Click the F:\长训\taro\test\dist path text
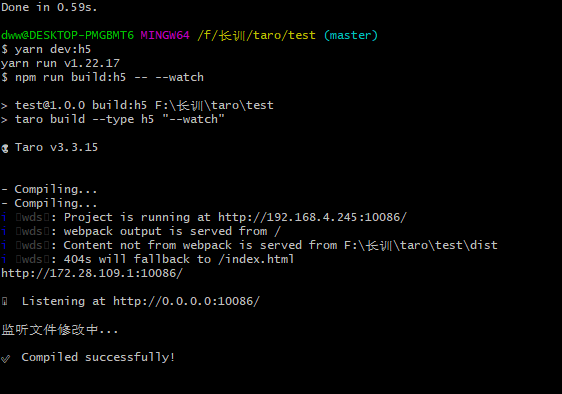Viewport: 562px width, 394px height. [x=421, y=245]
